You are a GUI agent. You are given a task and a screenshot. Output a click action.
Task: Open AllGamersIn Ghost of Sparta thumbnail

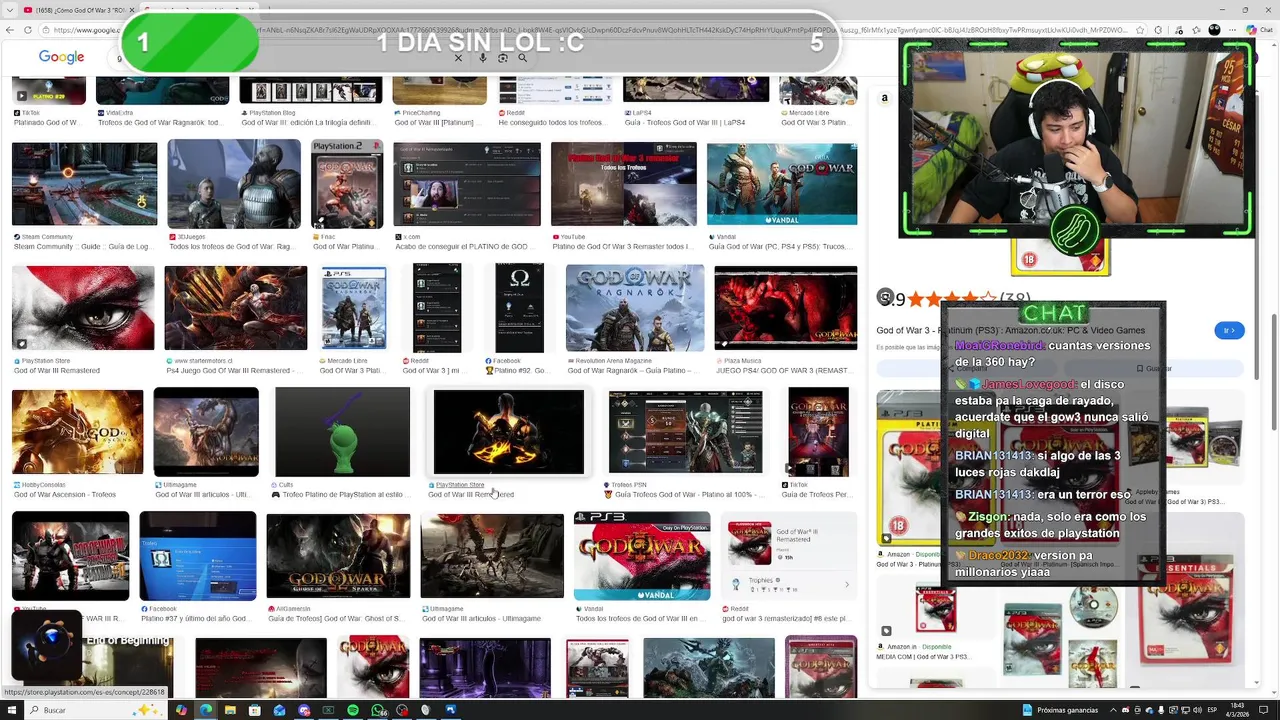coord(337,556)
